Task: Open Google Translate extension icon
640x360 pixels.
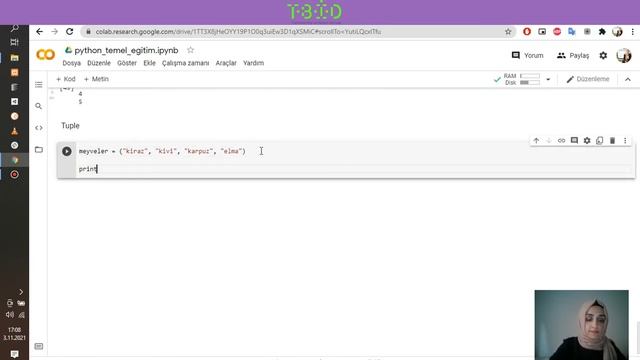Action: (x=572, y=31)
